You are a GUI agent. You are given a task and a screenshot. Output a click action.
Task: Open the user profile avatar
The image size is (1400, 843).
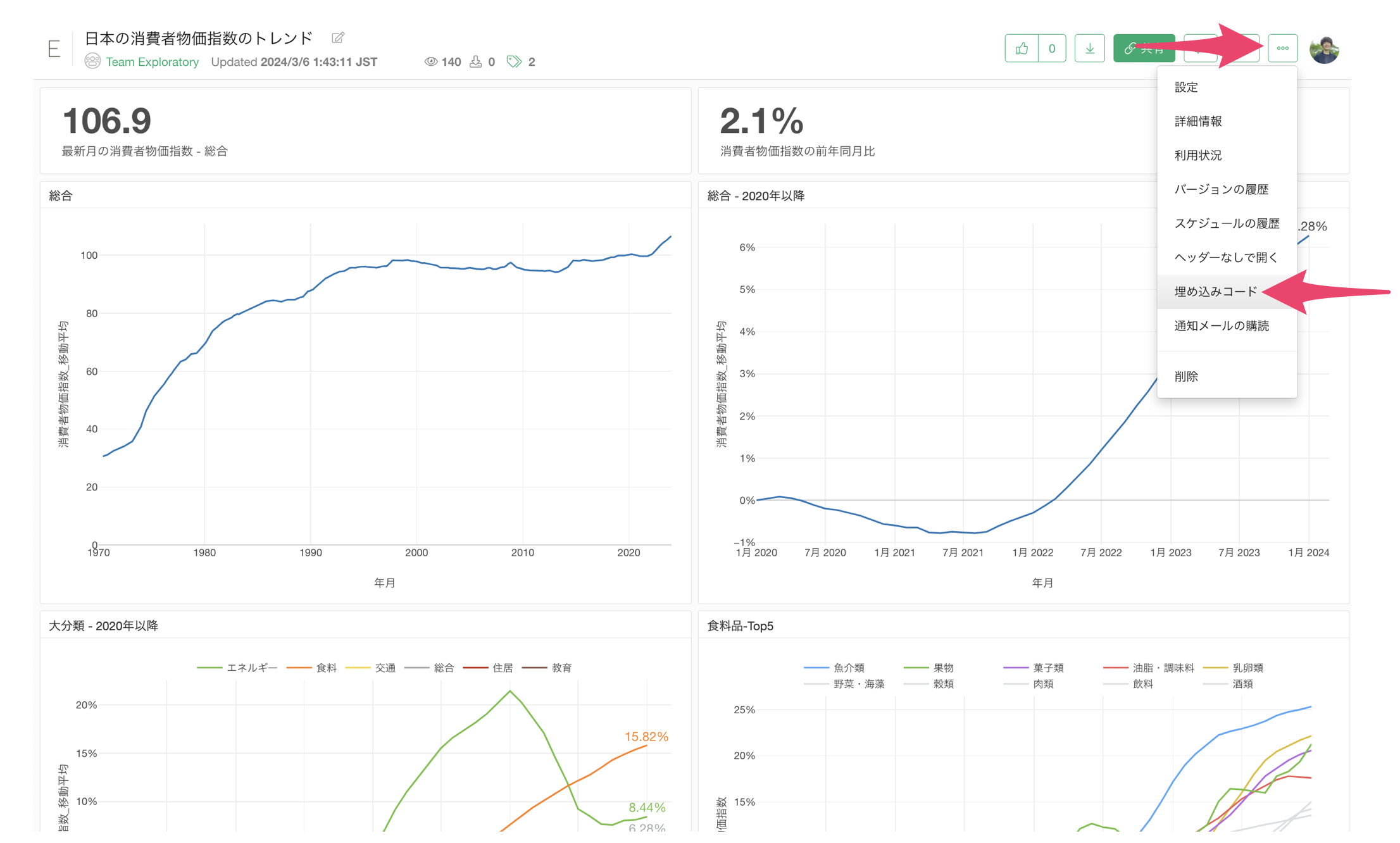(x=1324, y=49)
